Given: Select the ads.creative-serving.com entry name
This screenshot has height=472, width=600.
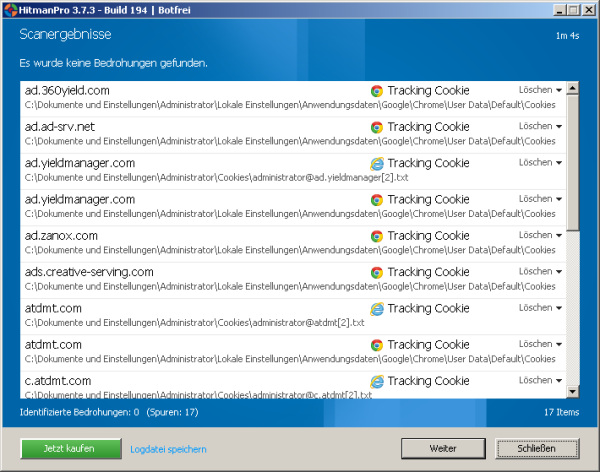Looking at the screenshot, I should coord(89,272).
